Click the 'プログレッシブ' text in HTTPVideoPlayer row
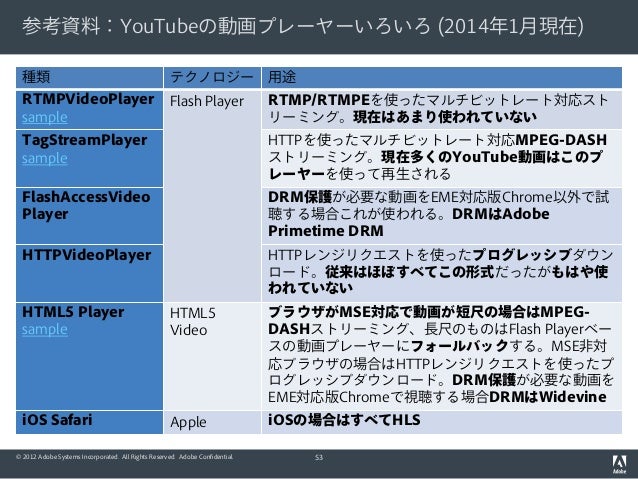 [x=522, y=255]
